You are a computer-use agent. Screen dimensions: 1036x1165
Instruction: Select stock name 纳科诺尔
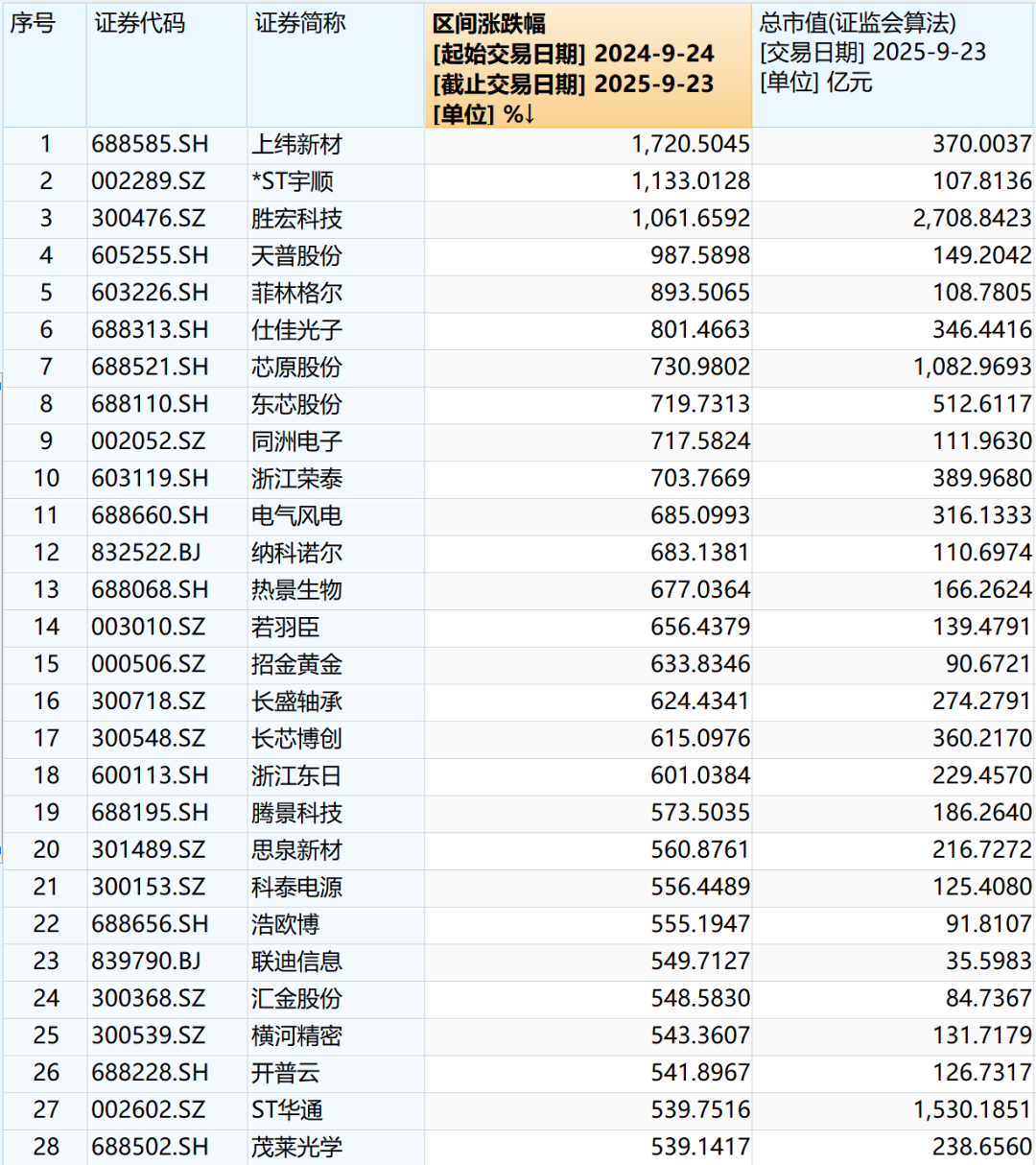tap(296, 553)
